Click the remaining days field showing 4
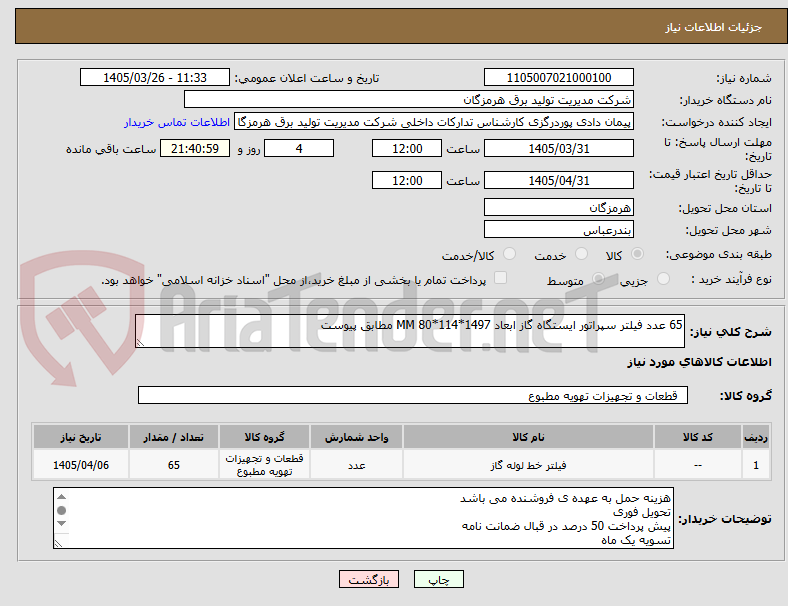The image size is (788, 606). pyautogui.click(x=299, y=149)
